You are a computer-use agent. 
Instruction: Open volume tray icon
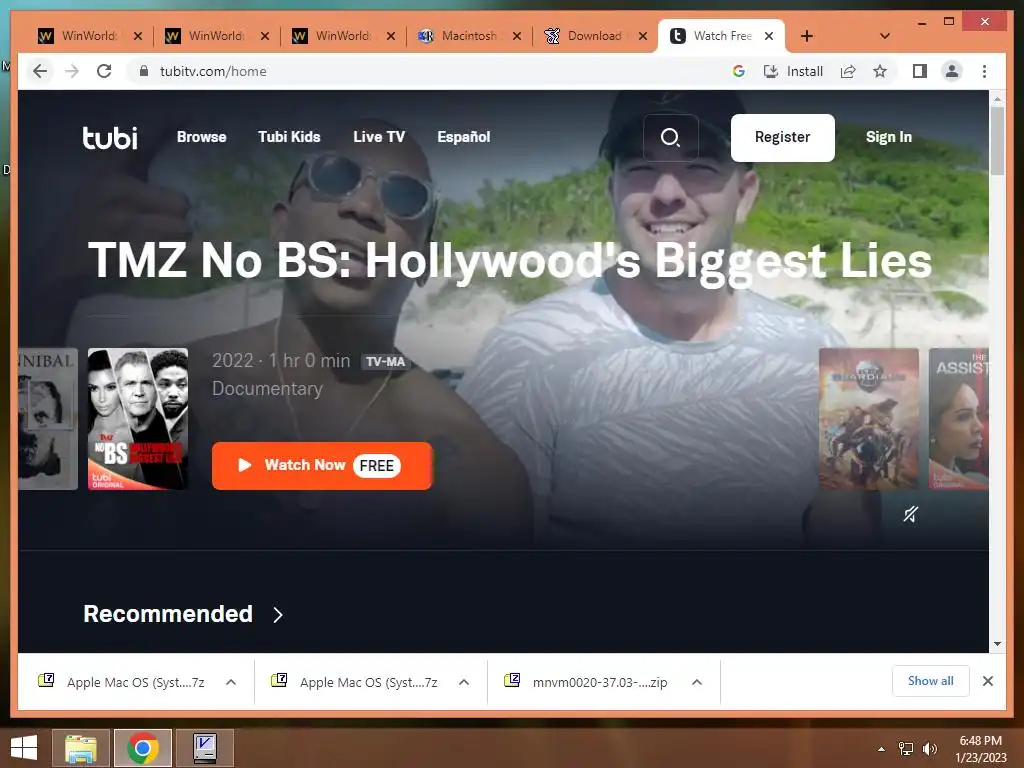(x=929, y=749)
